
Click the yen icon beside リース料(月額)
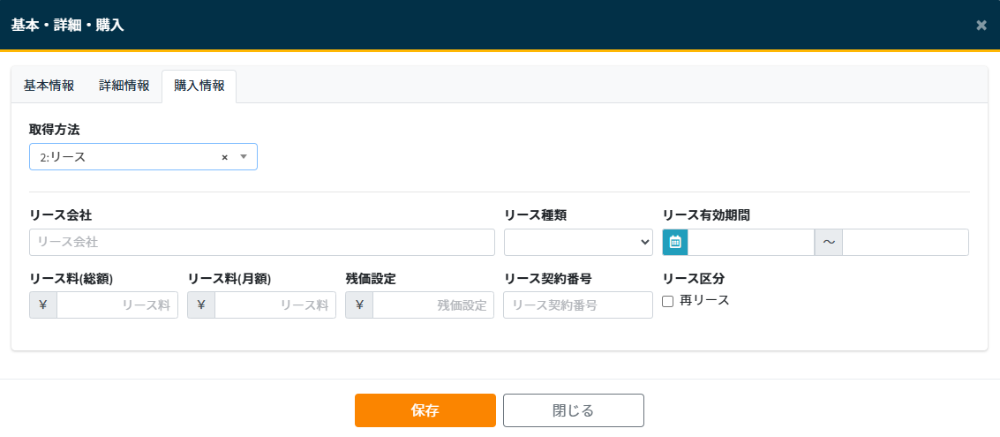tap(201, 305)
